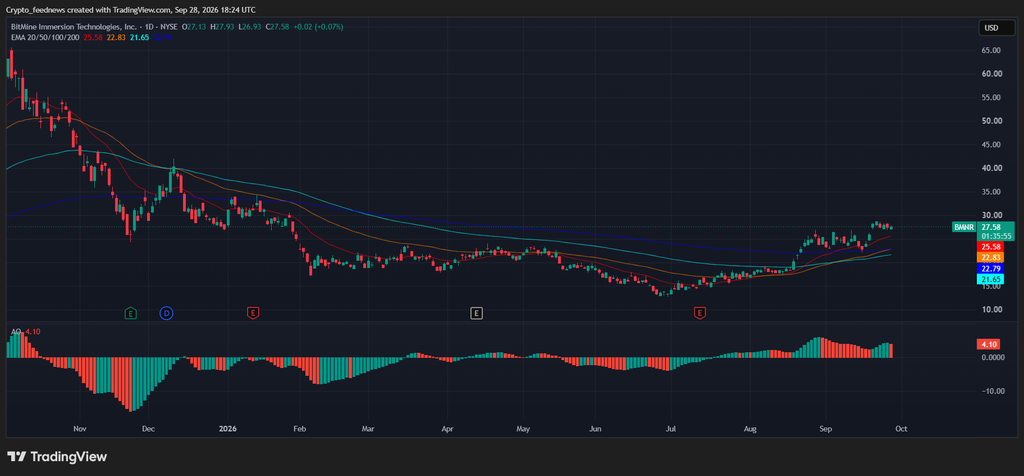Select the BMNR symbol price tag
The height and width of the screenshot is (476, 1024).
963,227
